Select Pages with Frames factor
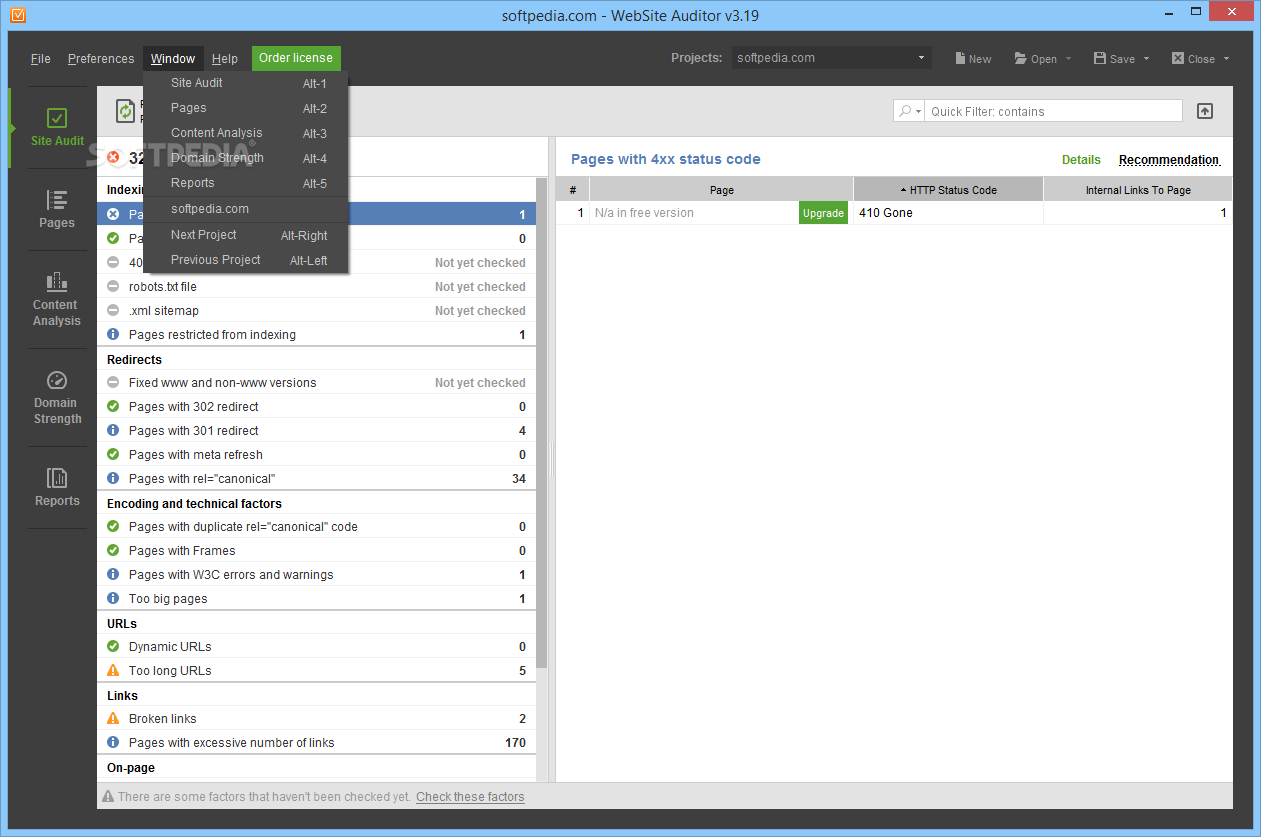 317,551
